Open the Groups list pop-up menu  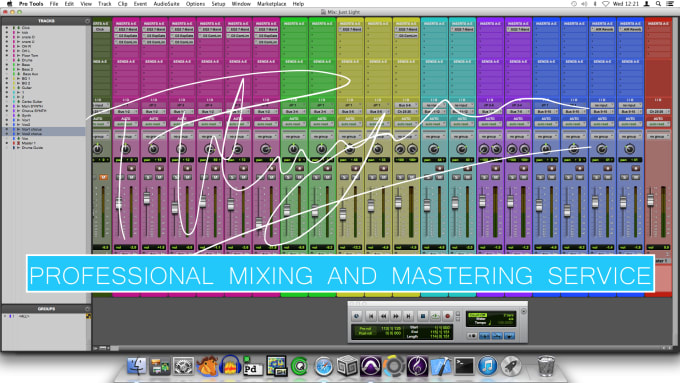tap(87, 309)
